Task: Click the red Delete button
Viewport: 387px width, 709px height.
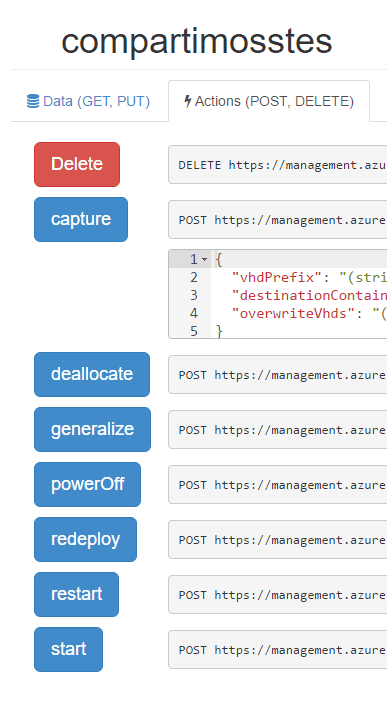Action: click(77, 164)
